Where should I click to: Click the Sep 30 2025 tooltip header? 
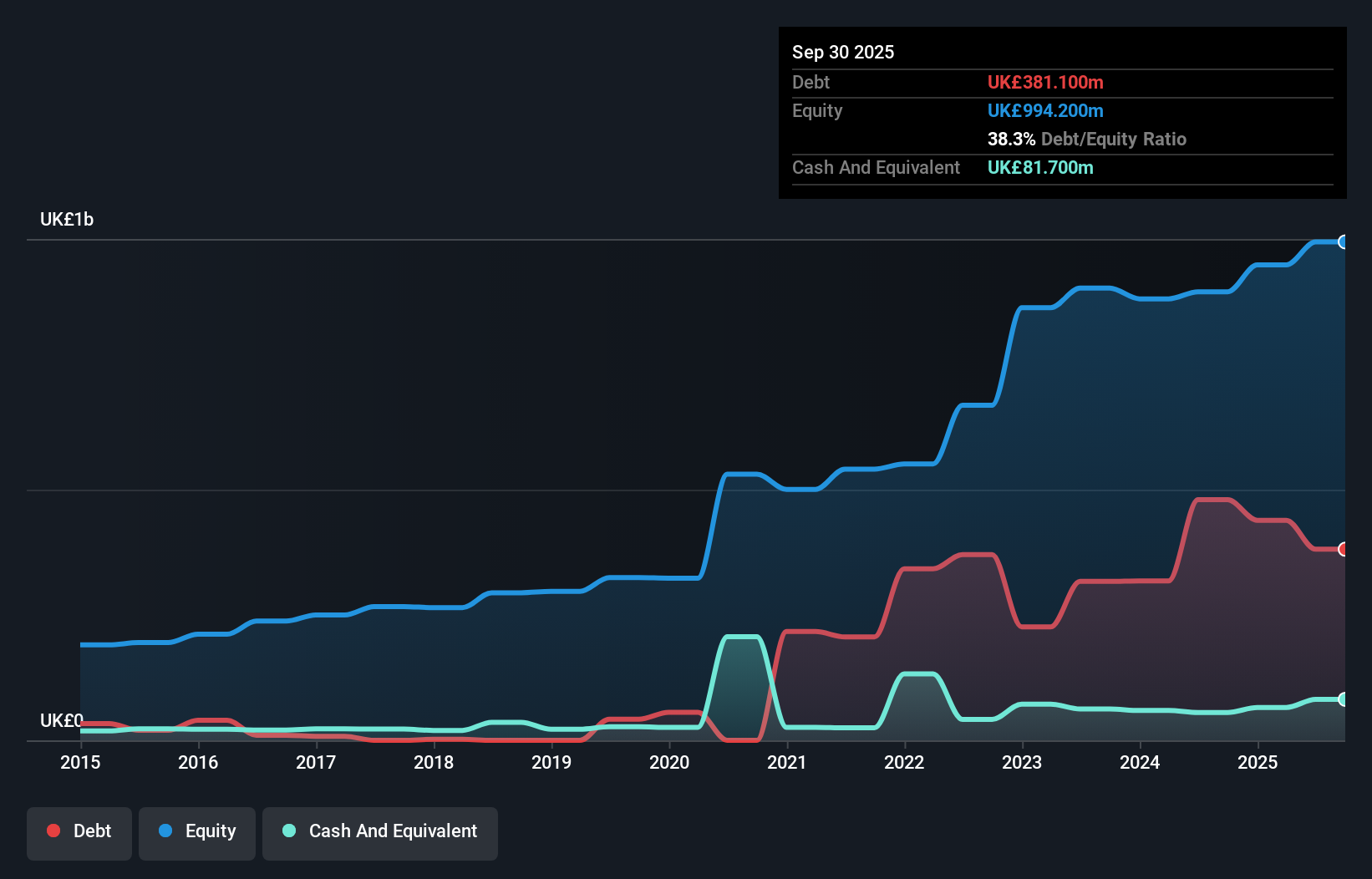(x=843, y=52)
